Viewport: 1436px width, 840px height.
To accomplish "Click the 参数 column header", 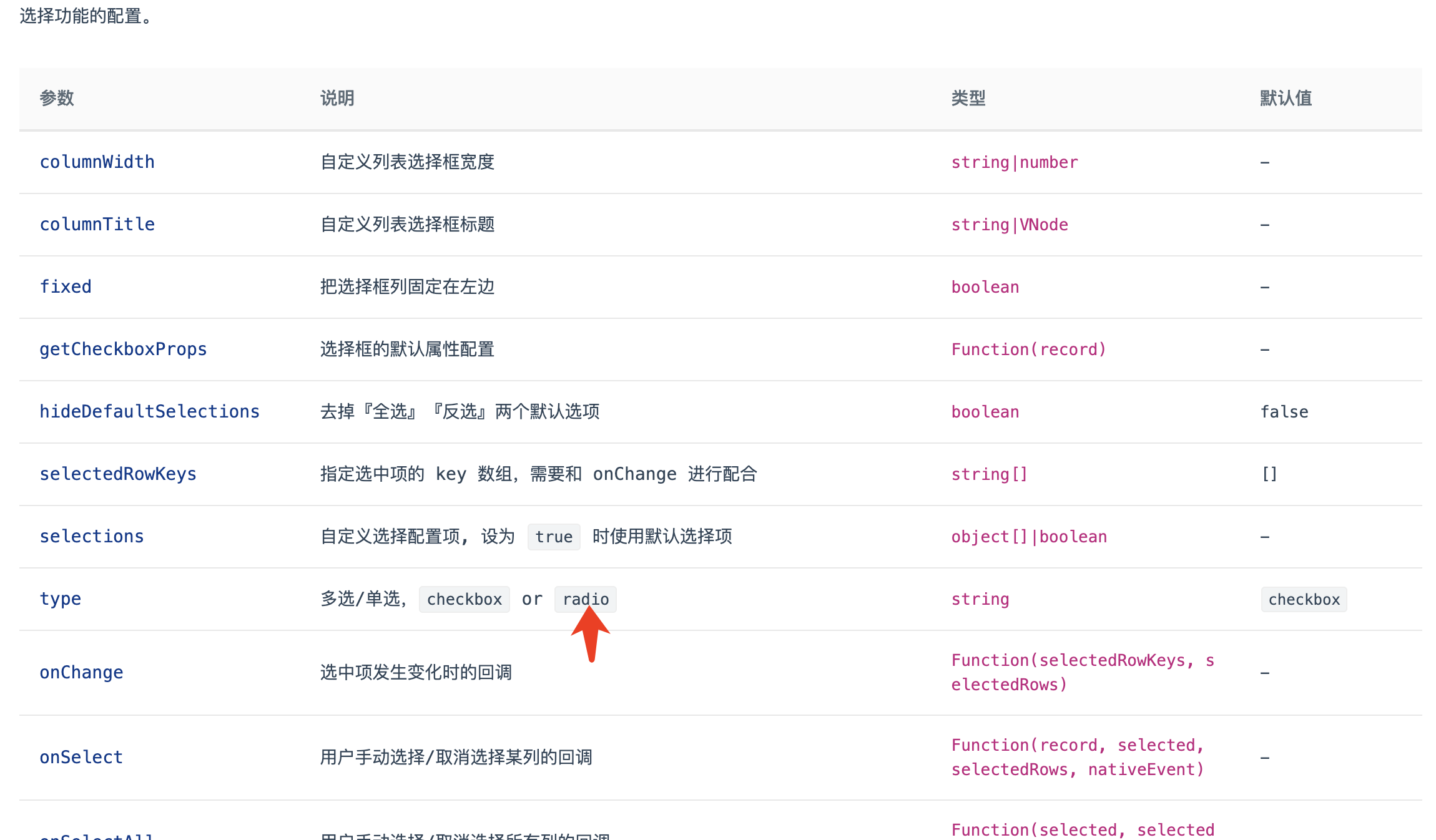I will point(57,98).
